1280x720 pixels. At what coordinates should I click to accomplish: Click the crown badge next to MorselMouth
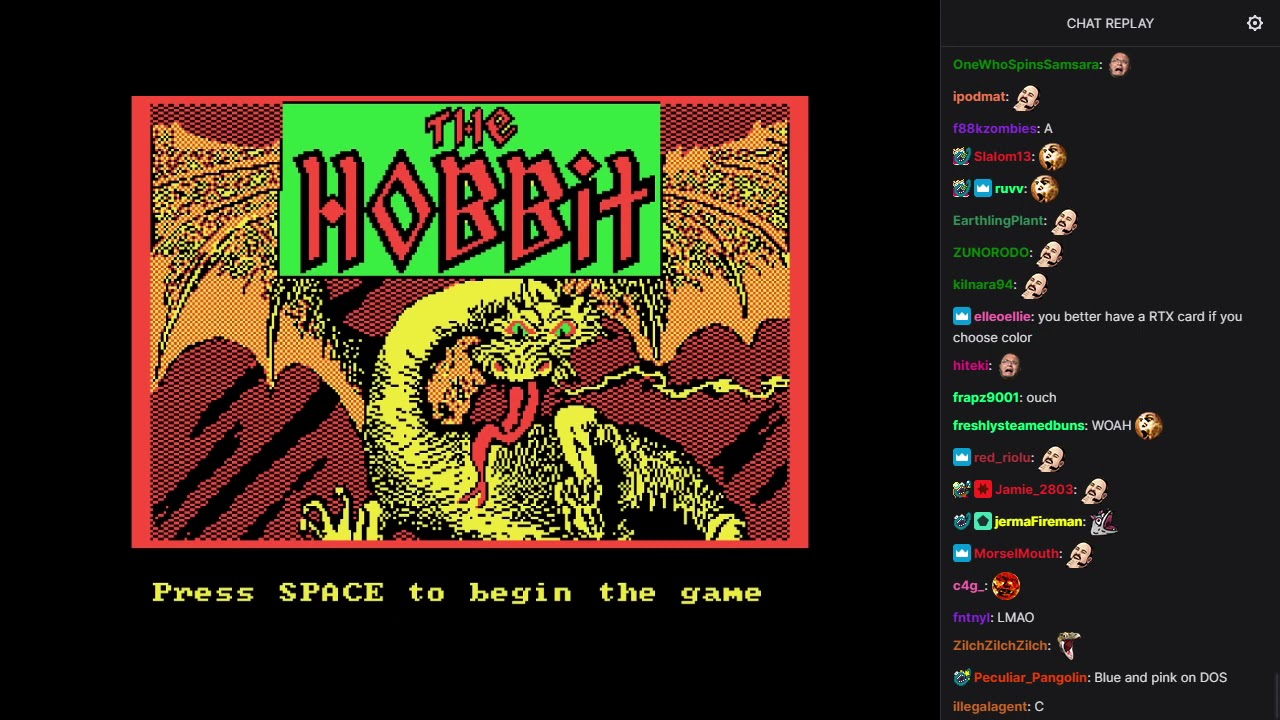961,553
